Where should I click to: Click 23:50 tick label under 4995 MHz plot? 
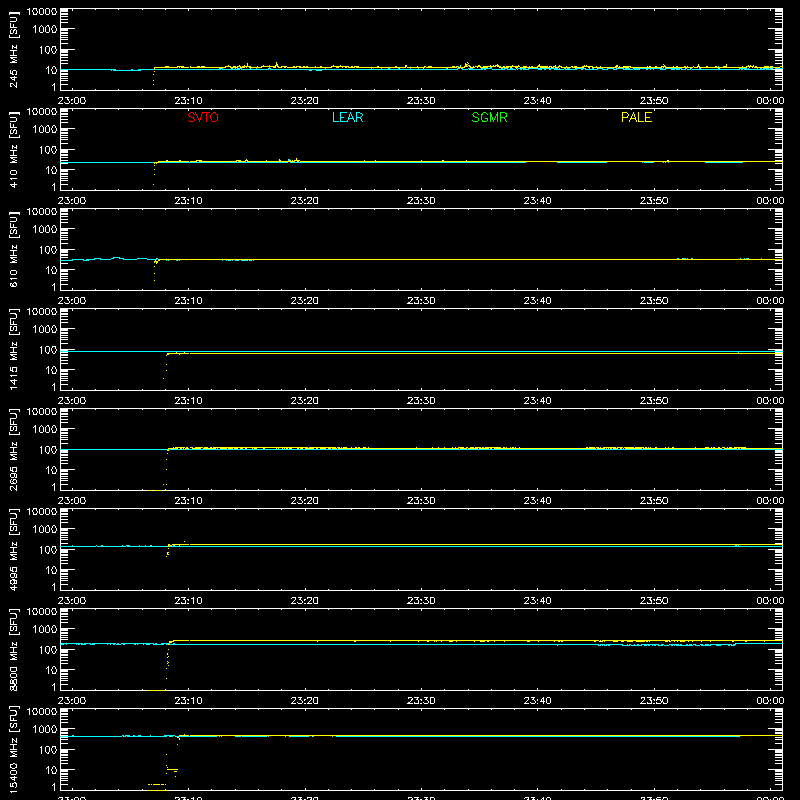click(x=654, y=601)
